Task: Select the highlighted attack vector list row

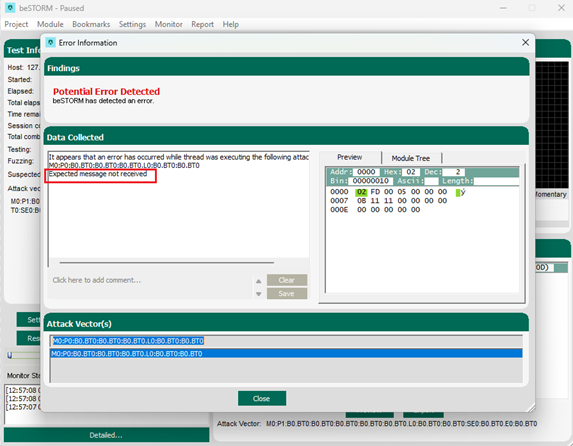Action: pos(286,354)
